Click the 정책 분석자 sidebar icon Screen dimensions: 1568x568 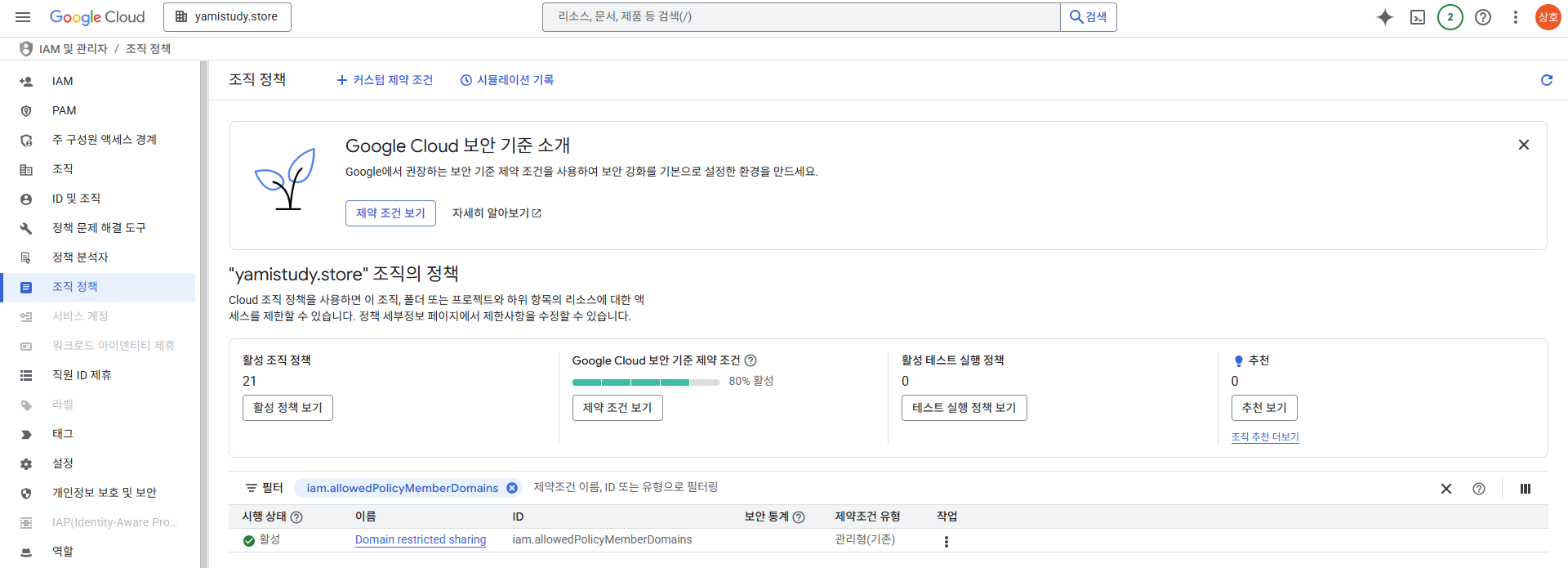(x=26, y=257)
